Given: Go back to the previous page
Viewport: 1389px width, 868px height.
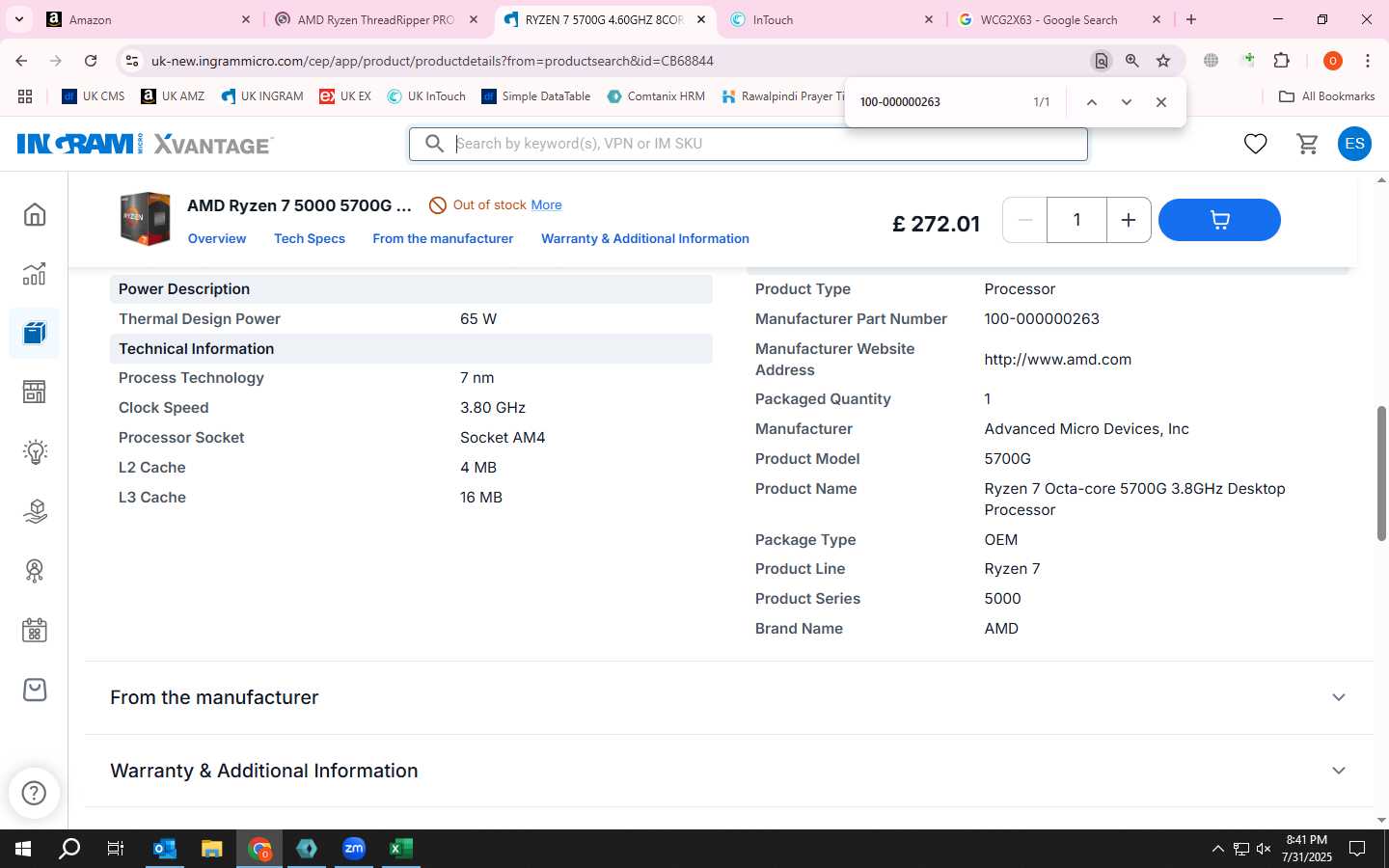Looking at the screenshot, I should tap(21, 61).
